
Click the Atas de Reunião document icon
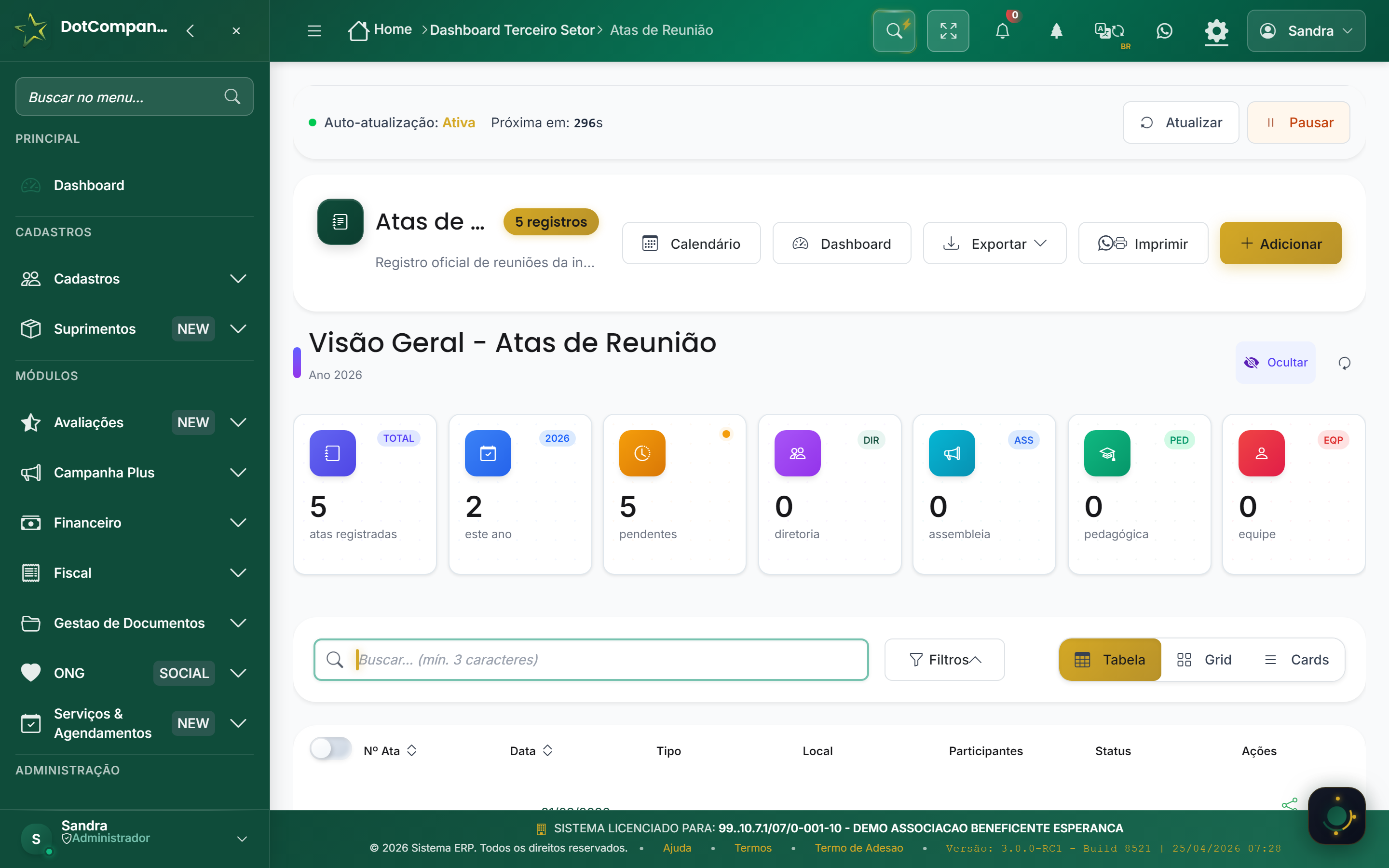click(x=340, y=222)
